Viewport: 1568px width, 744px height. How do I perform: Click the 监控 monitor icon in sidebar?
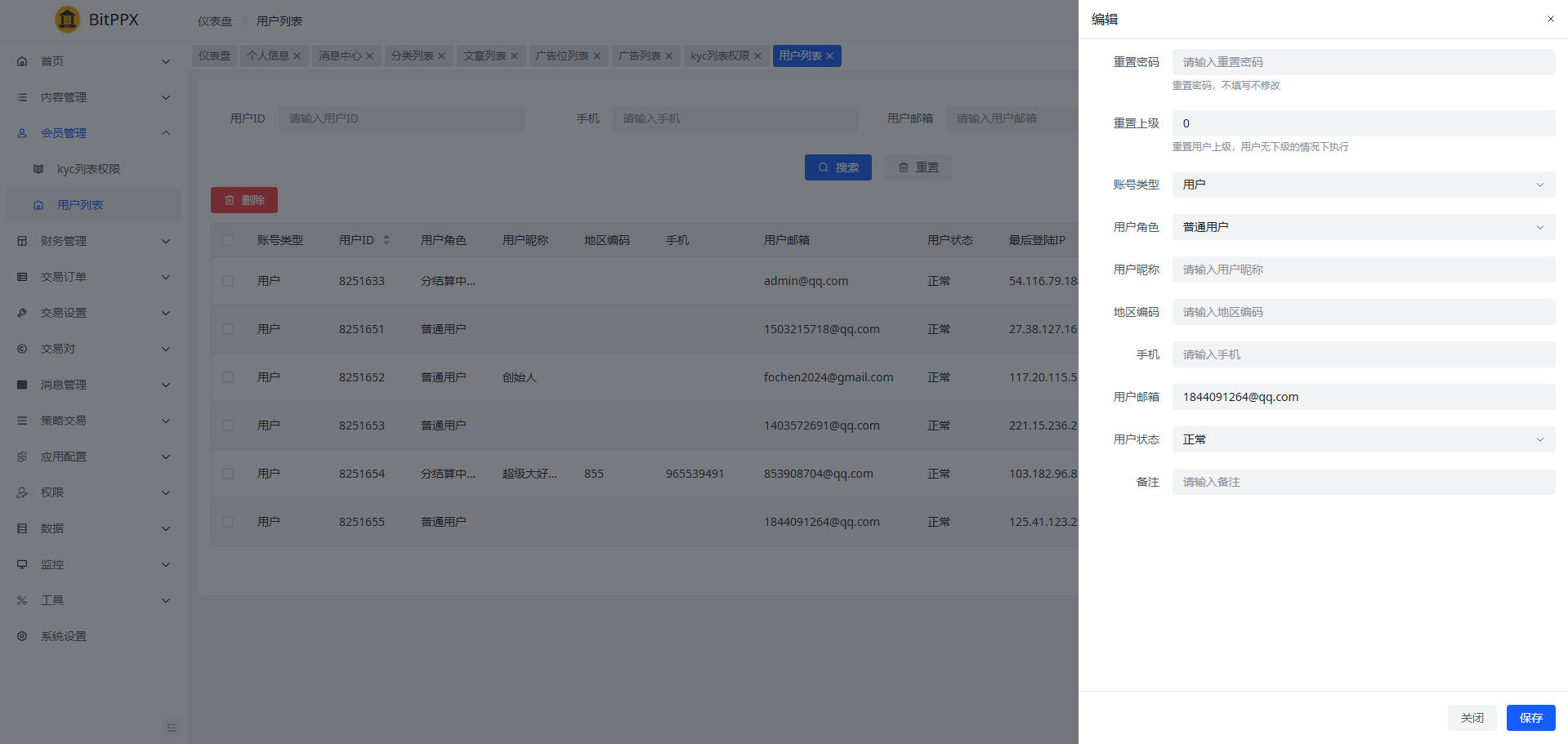click(22, 564)
